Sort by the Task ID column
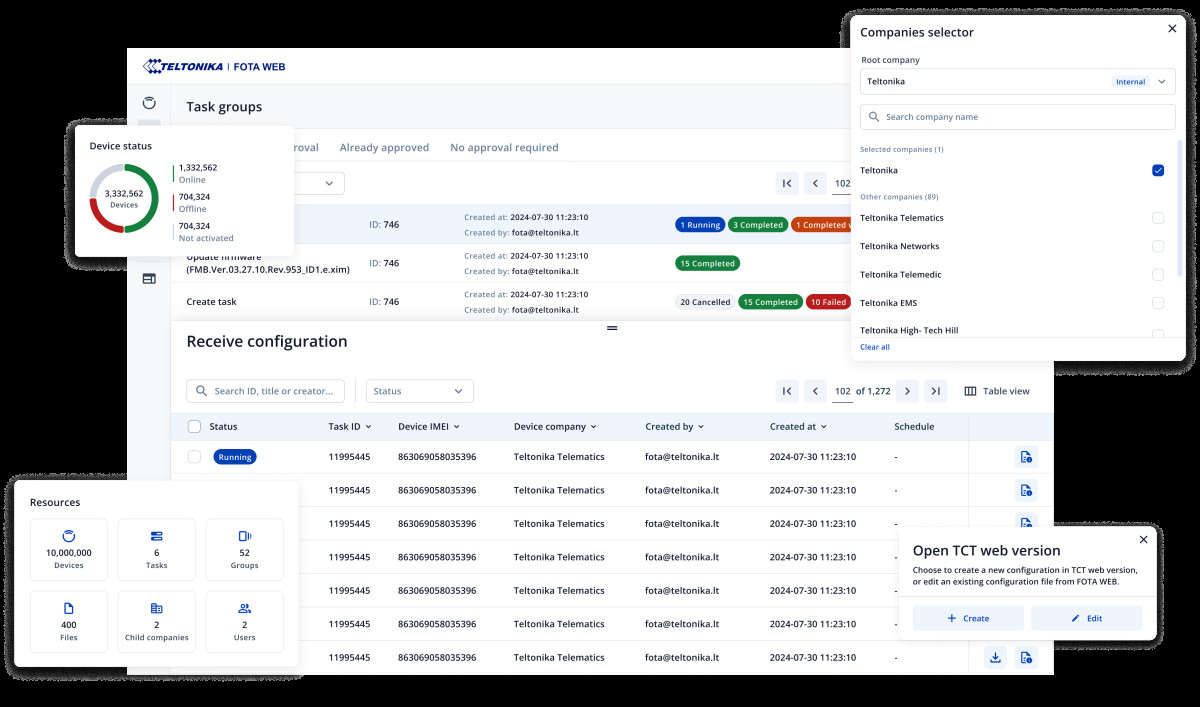Viewport: 1200px width, 707px height. [350, 427]
